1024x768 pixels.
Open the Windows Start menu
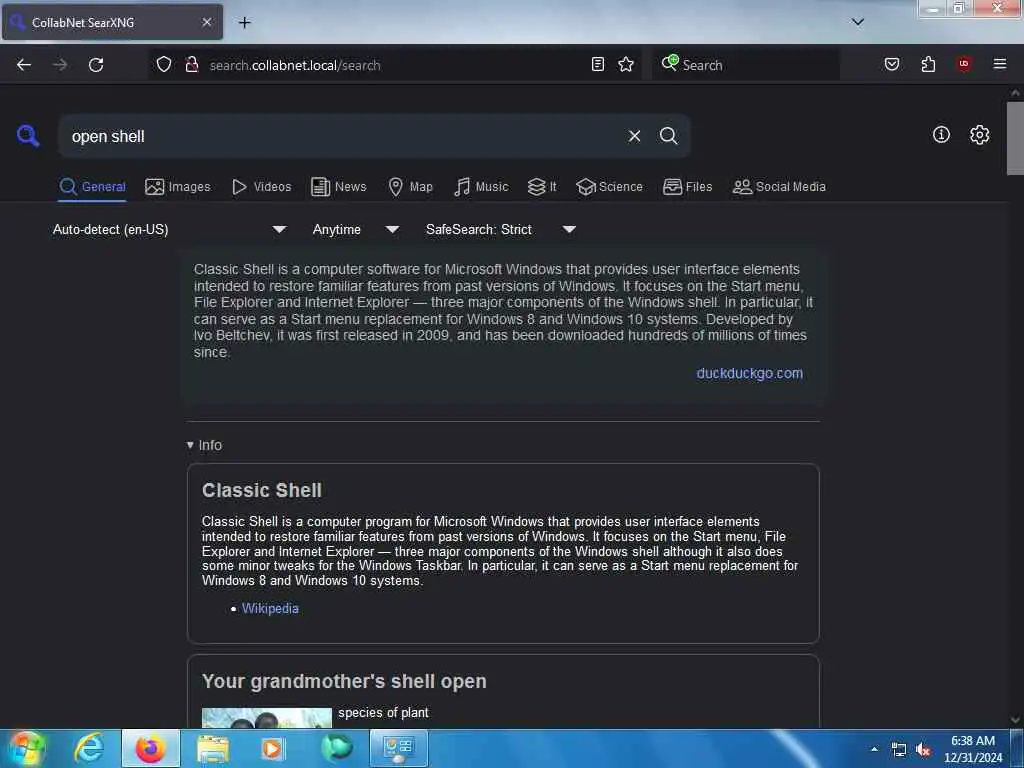[26, 748]
